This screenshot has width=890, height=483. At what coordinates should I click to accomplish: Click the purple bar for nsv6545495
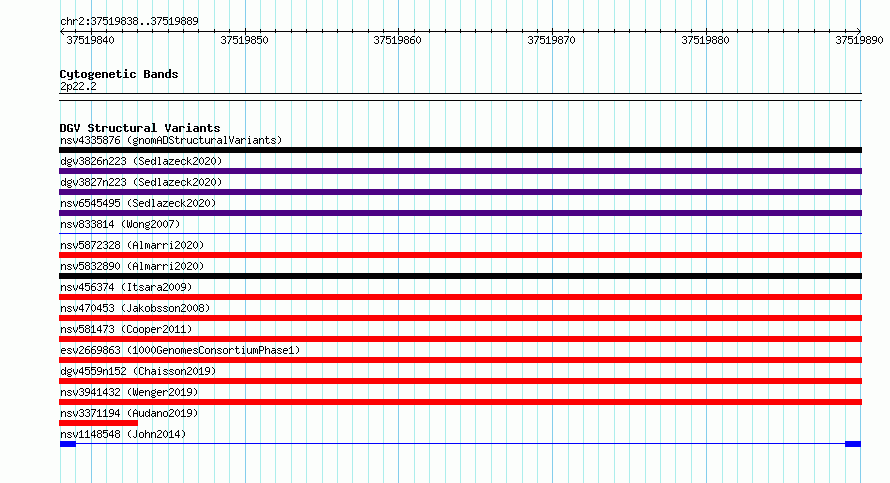(x=460, y=213)
